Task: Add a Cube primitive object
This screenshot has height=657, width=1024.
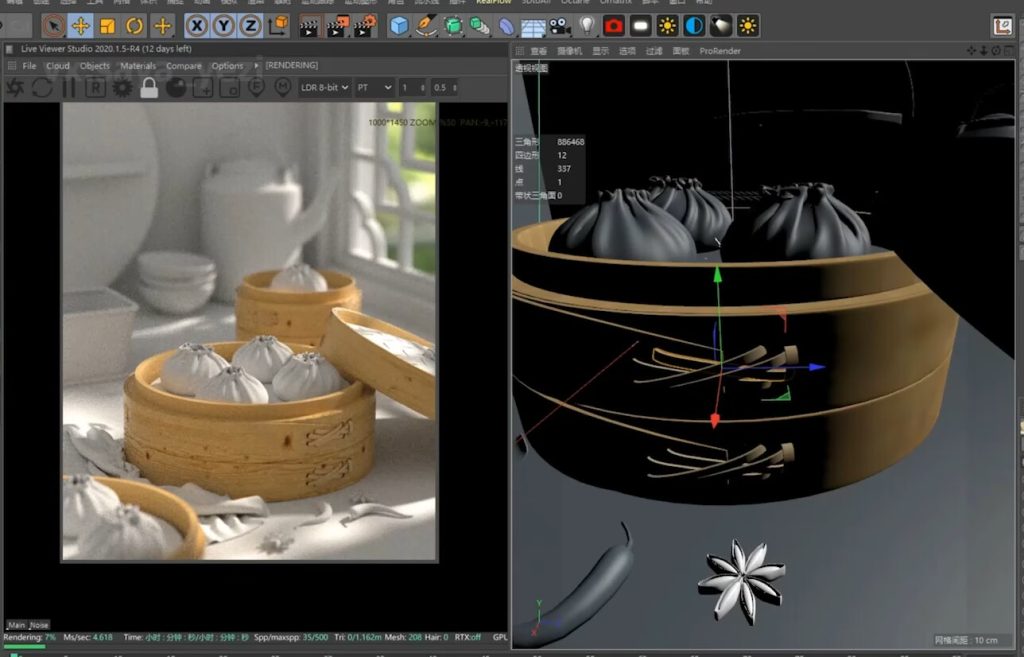Action: tap(398, 26)
